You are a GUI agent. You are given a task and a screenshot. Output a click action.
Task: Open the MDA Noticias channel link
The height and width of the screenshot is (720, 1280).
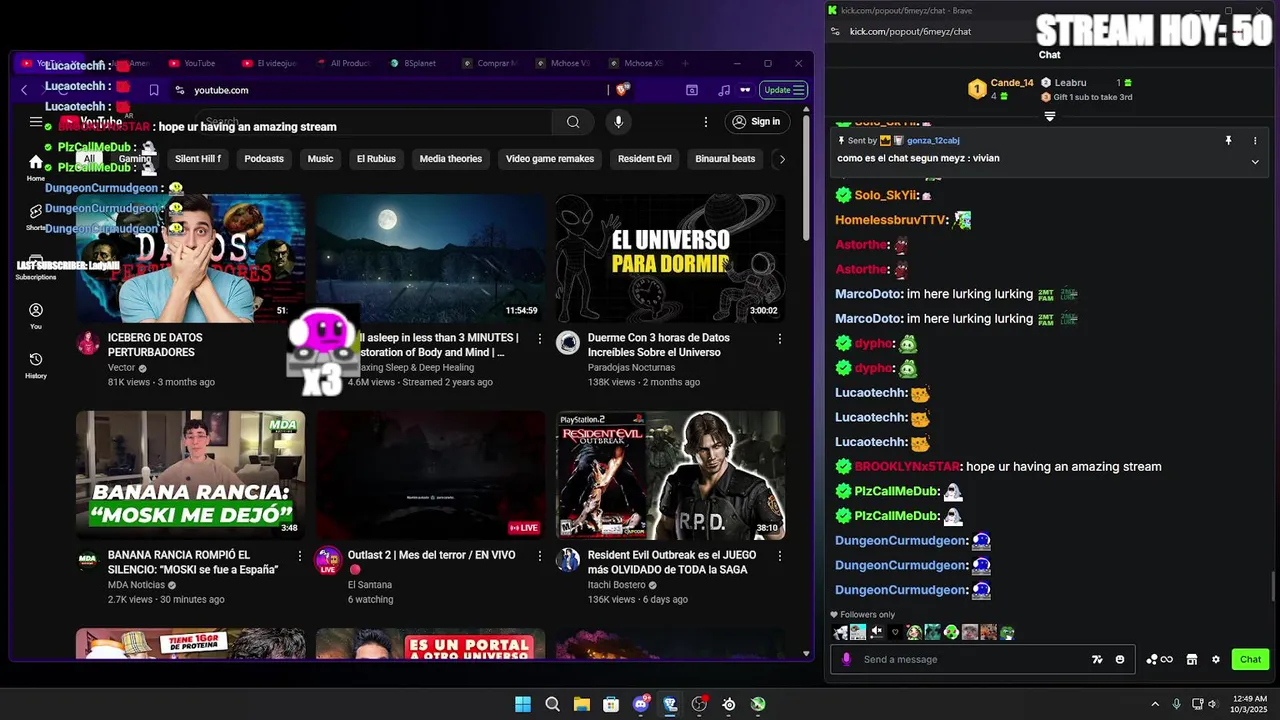point(136,585)
